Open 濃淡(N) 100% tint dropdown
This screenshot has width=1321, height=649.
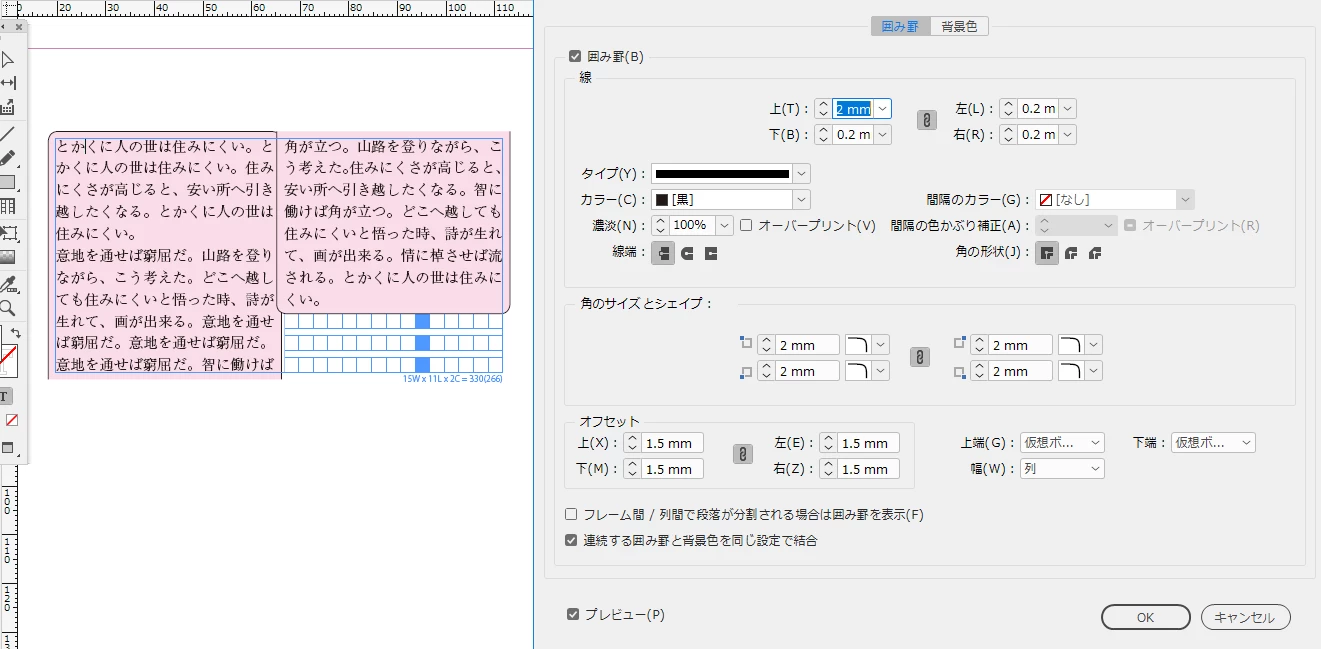tap(725, 226)
